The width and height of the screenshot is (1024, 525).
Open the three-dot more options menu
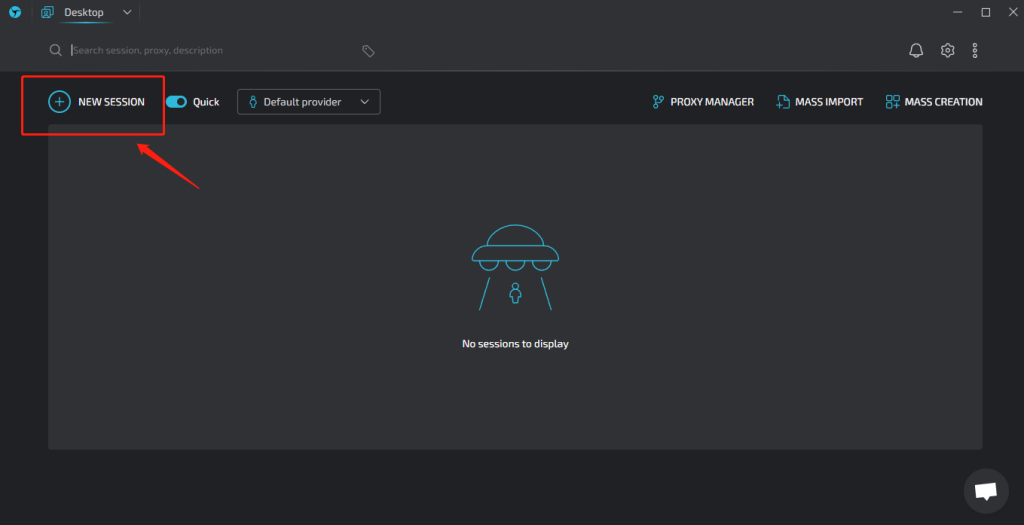pyautogui.click(x=975, y=50)
